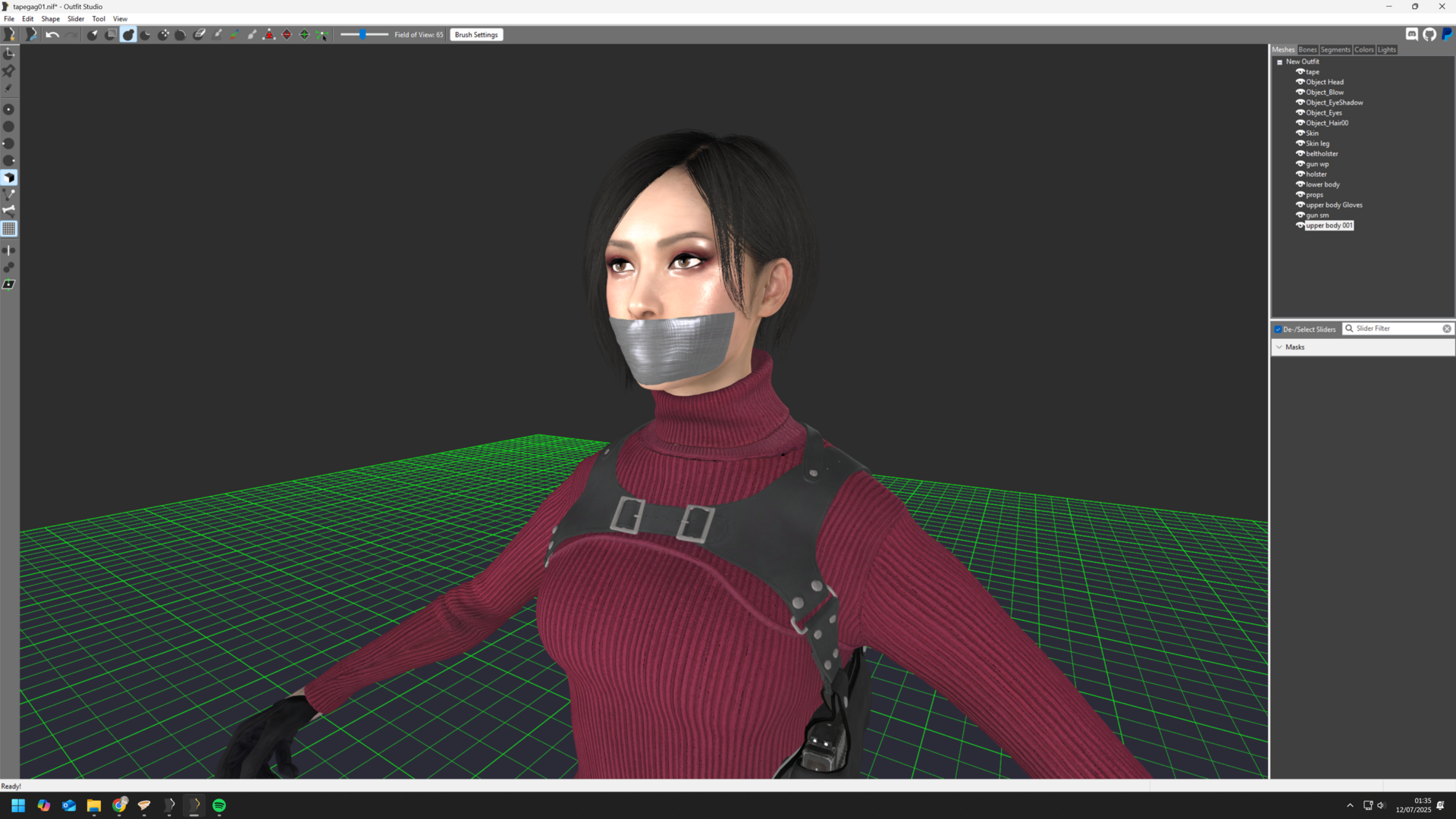The width and height of the screenshot is (1456, 819).
Task: Select the grey paintbrush weight tool
Action: pyautogui.click(x=218, y=35)
